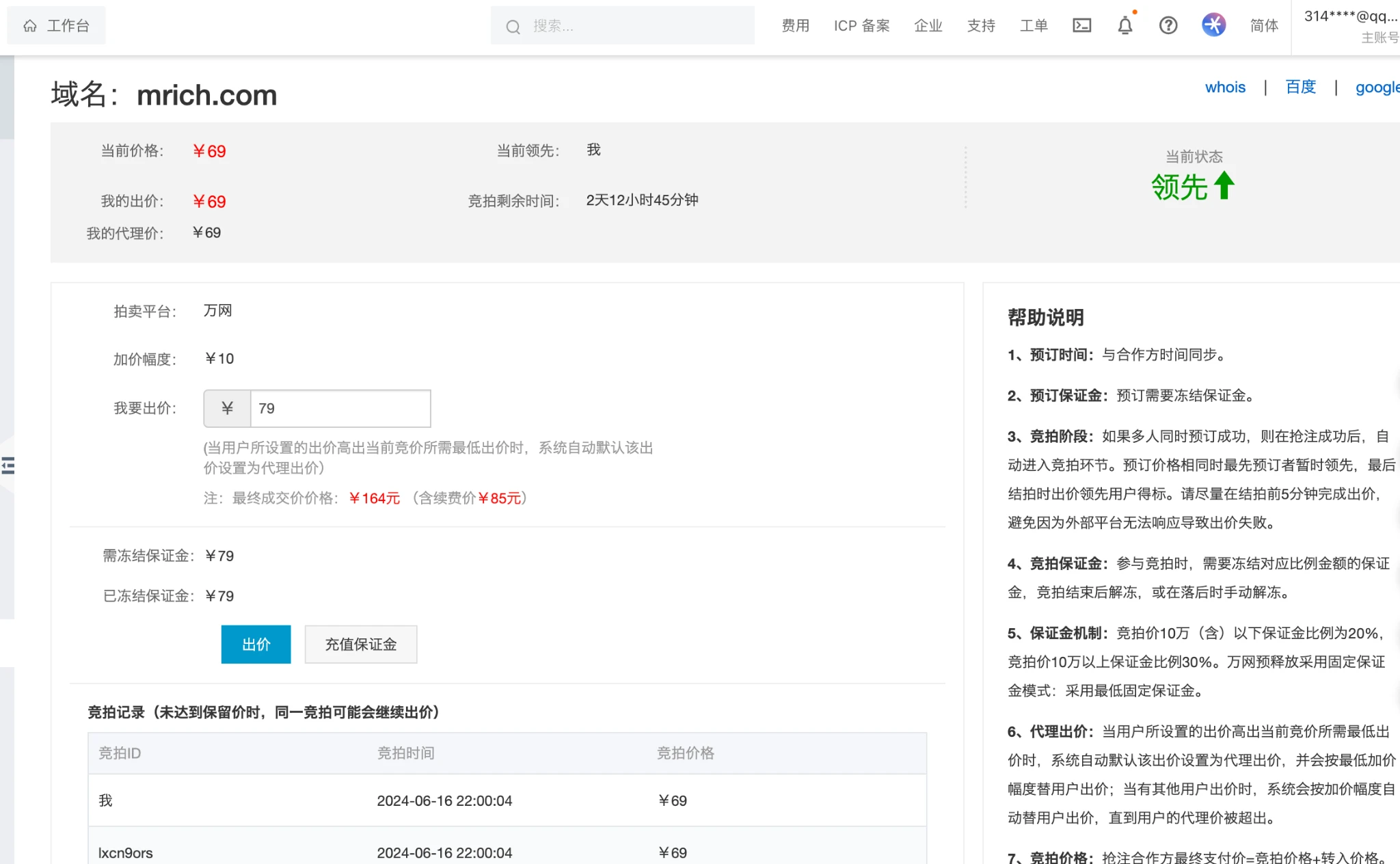Click the 我要出价 bid amount field
This screenshot has width=1400, height=864.
point(340,408)
